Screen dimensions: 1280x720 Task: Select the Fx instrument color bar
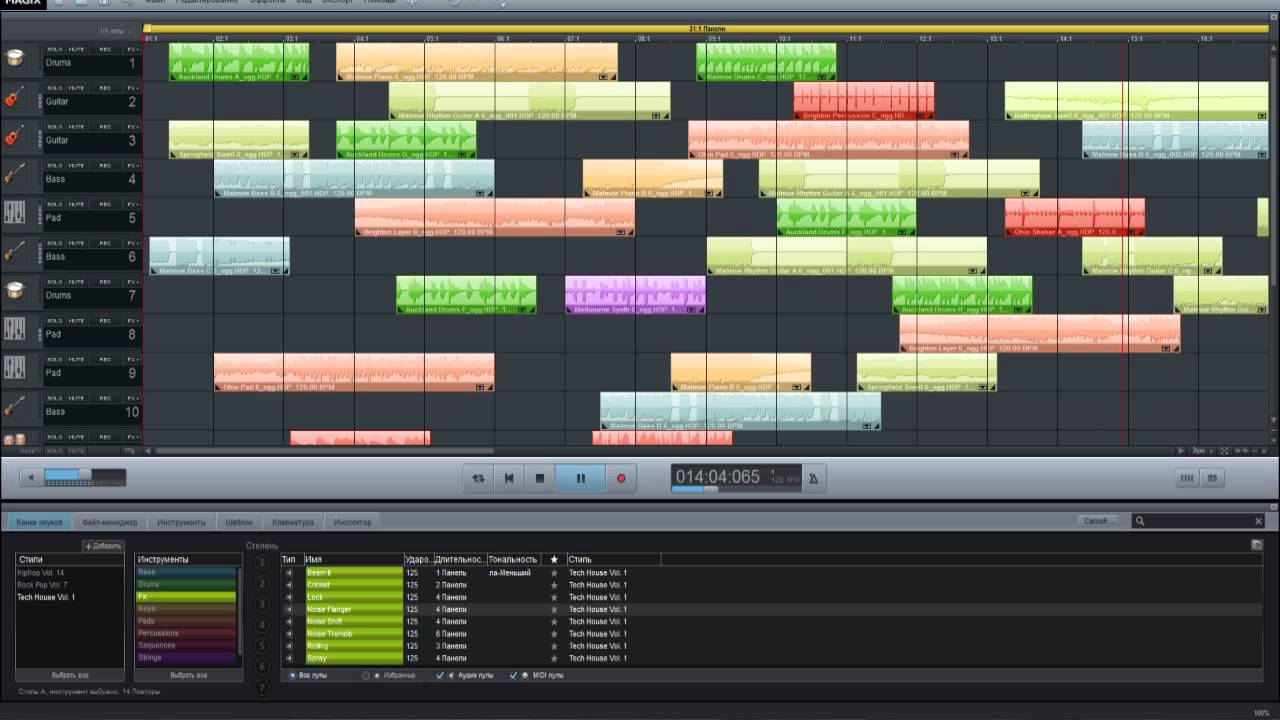[x=186, y=597]
